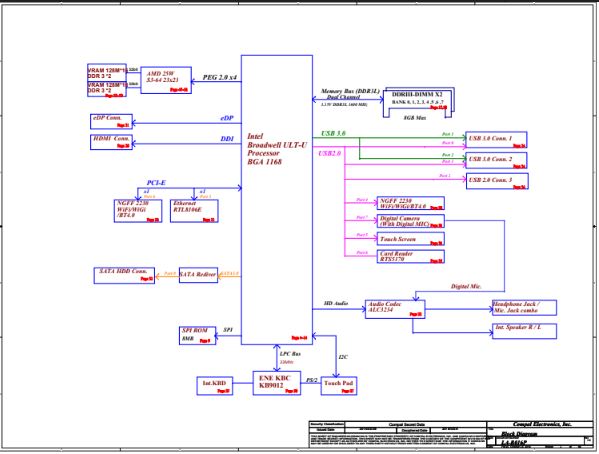Select the AMD GPU block
Viewport: 599px width, 454px height.
(x=166, y=80)
